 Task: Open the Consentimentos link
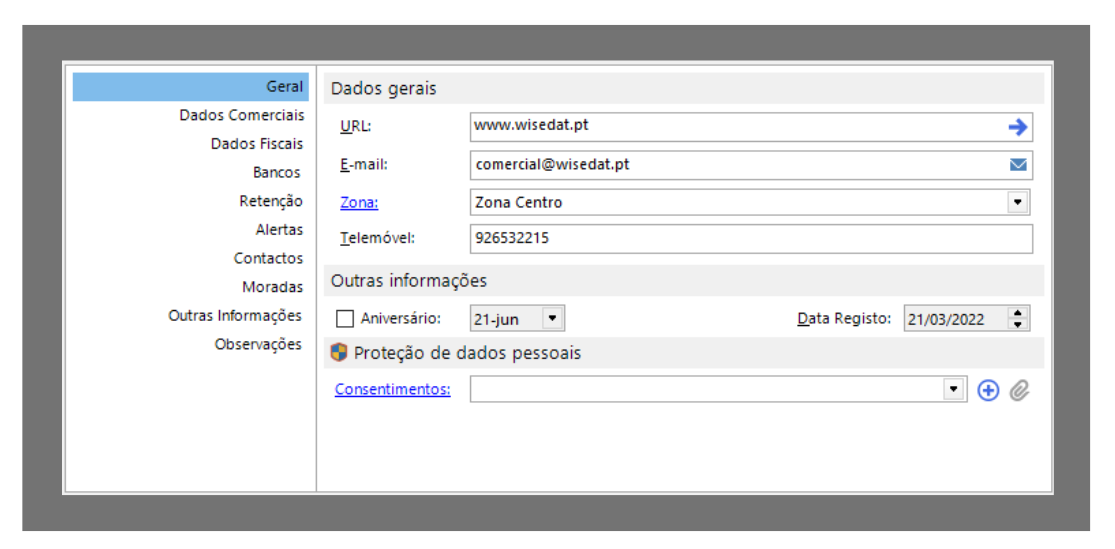[x=392, y=390]
